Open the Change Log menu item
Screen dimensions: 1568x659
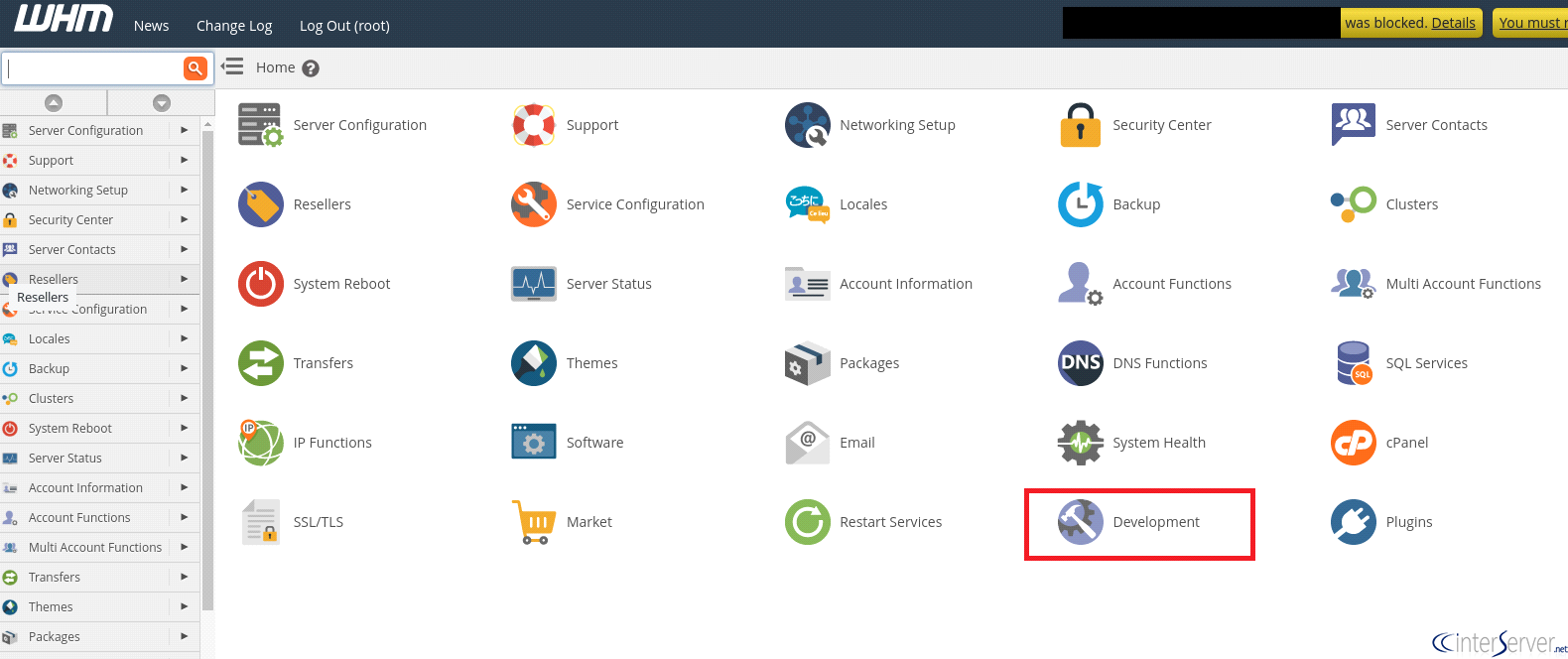[234, 26]
